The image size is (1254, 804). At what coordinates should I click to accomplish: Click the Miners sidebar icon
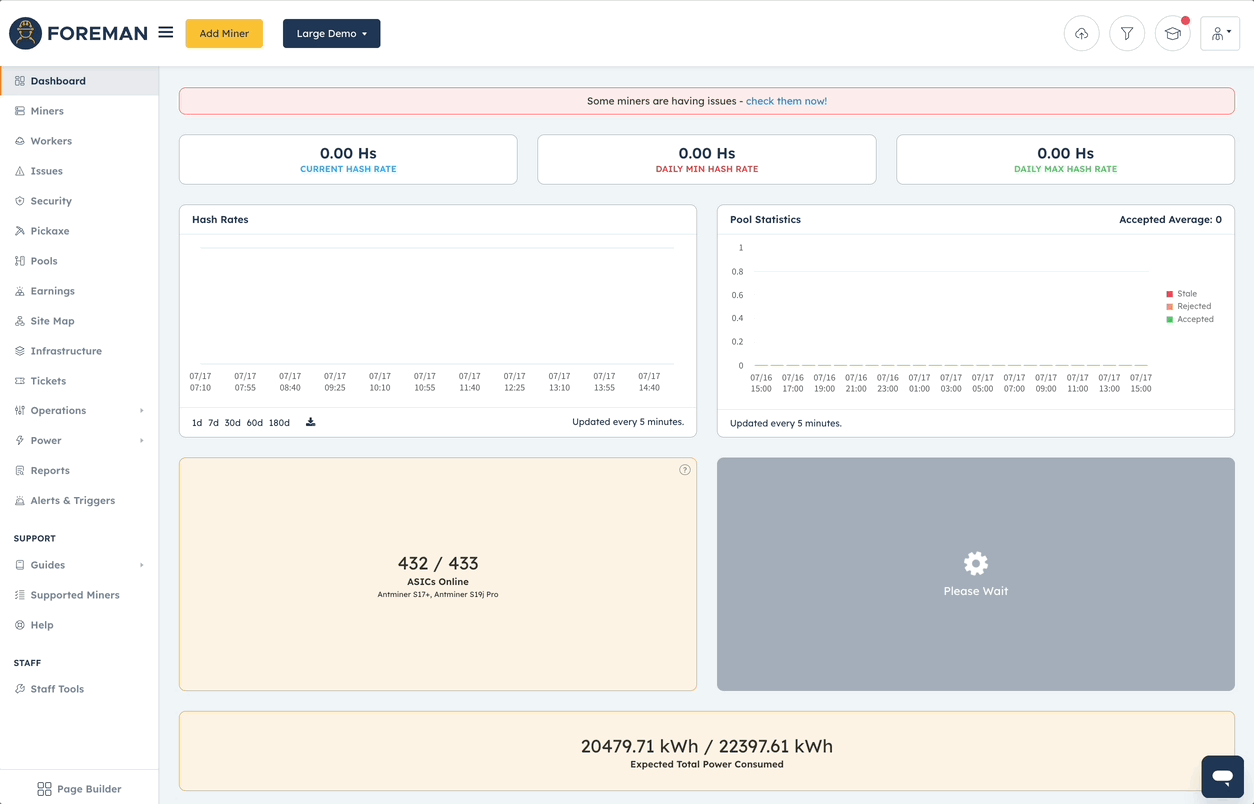click(x=20, y=111)
